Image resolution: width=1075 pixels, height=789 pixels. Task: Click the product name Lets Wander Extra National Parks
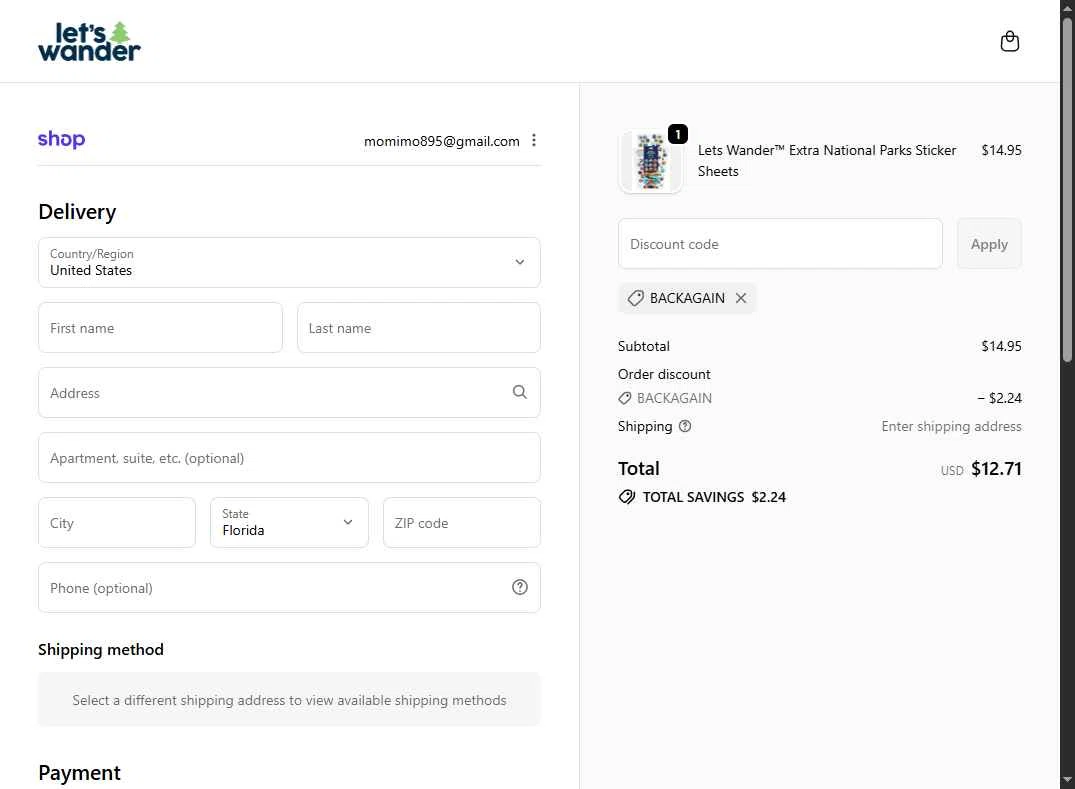pyautogui.click(x=827, y=160)
